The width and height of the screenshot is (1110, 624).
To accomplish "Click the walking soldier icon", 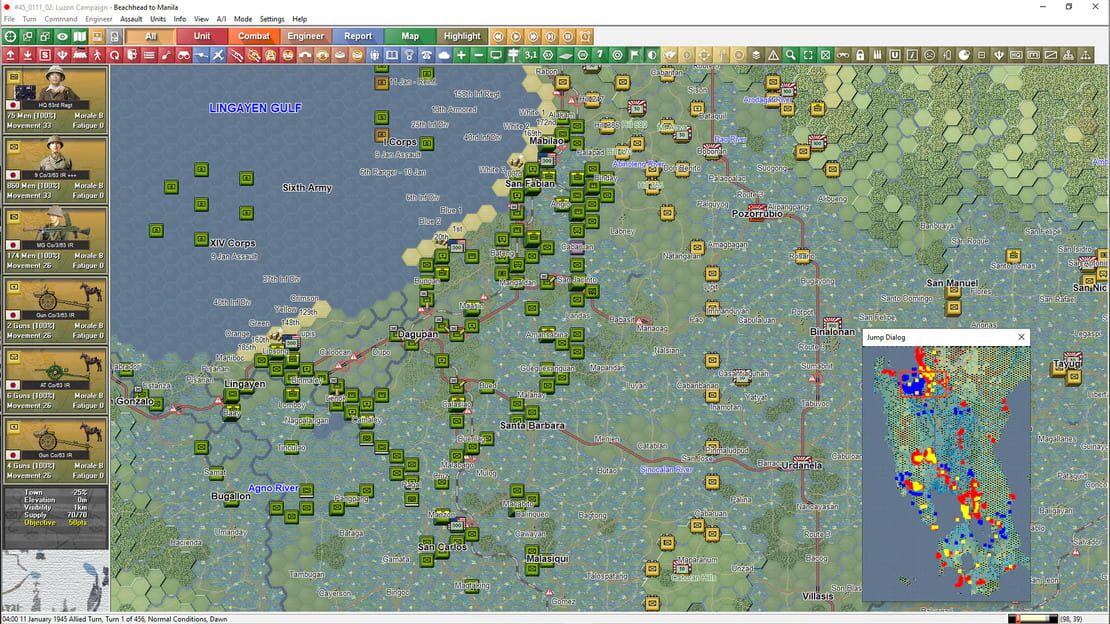I will (x=97, y=55).
